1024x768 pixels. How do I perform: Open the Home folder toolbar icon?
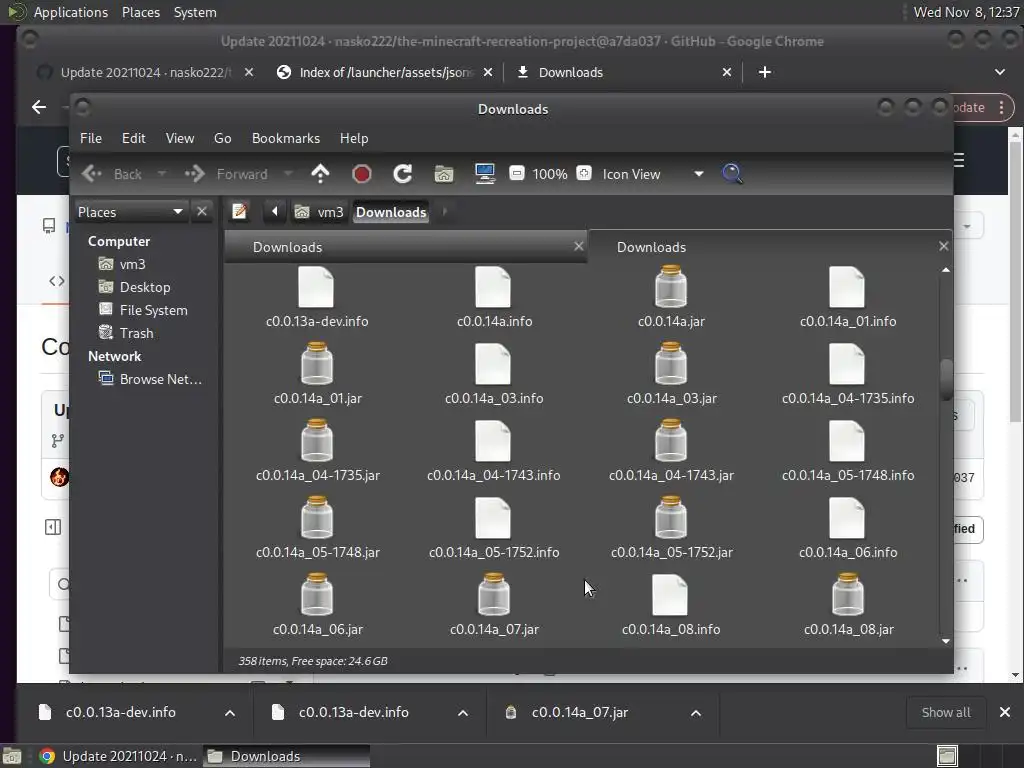point(444,174)
